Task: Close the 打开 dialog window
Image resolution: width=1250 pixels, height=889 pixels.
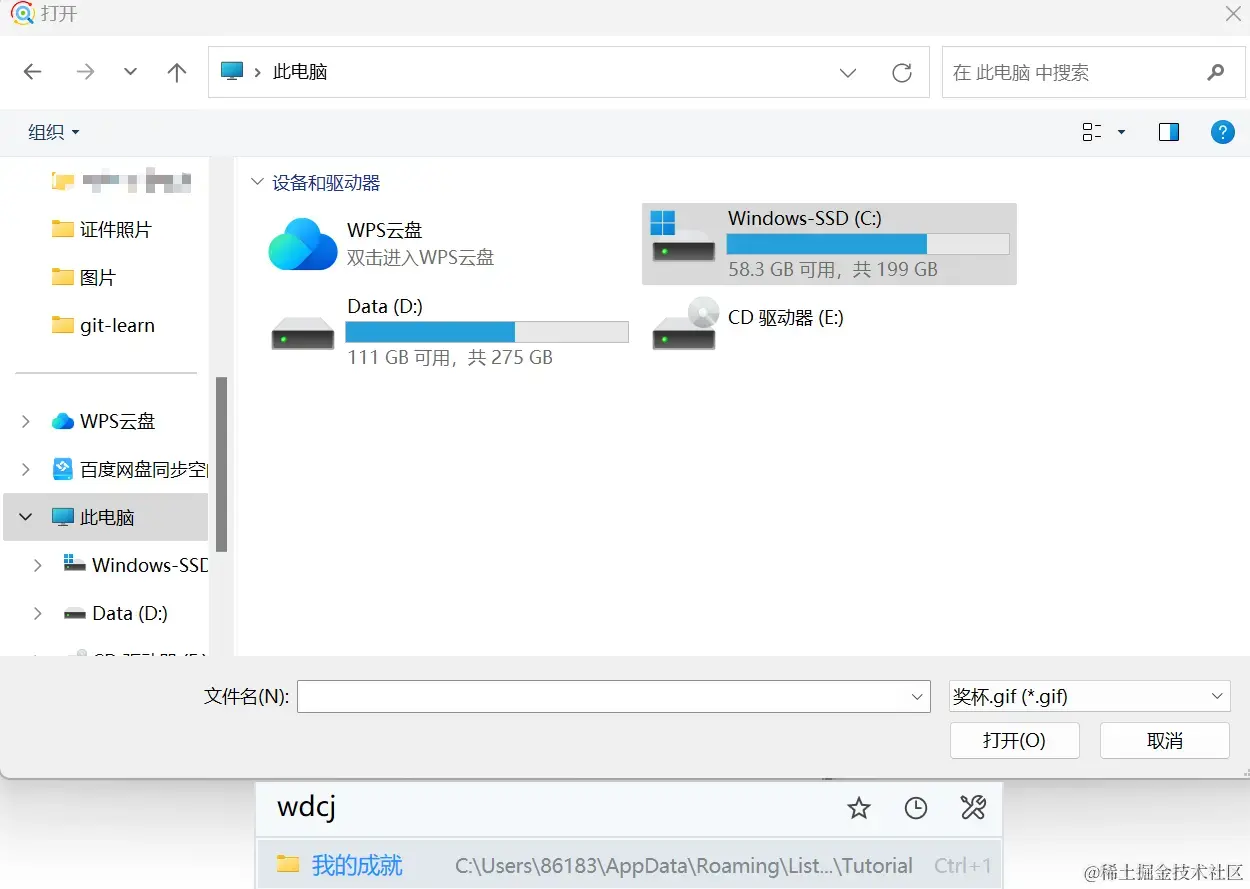Action: (x=1234, y=14)
